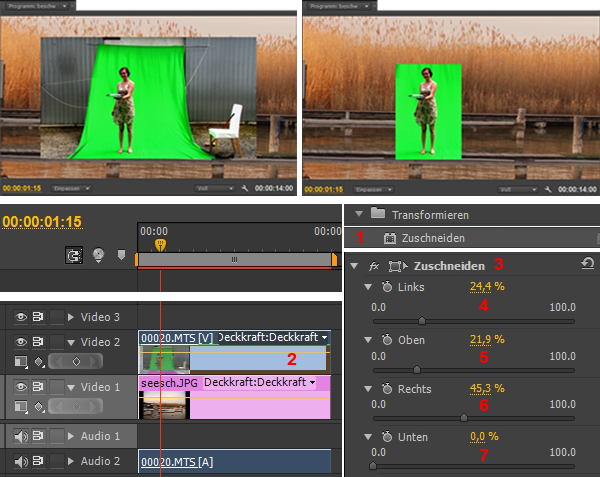Click the snap magnet icon in timeline
Screen dimensions: 600x477
(x=74, y=255)
